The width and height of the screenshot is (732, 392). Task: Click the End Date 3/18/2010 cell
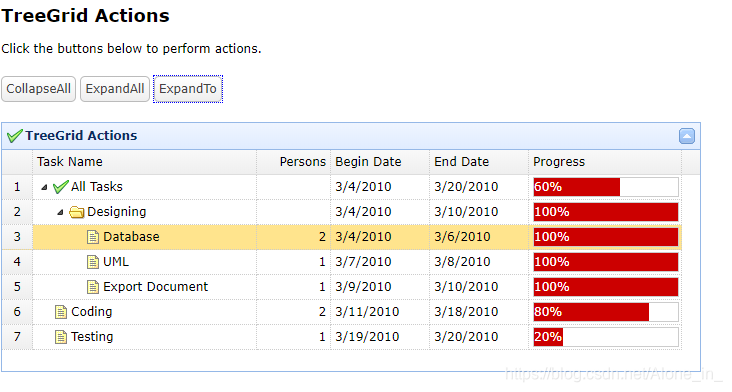tap(479, 312)
